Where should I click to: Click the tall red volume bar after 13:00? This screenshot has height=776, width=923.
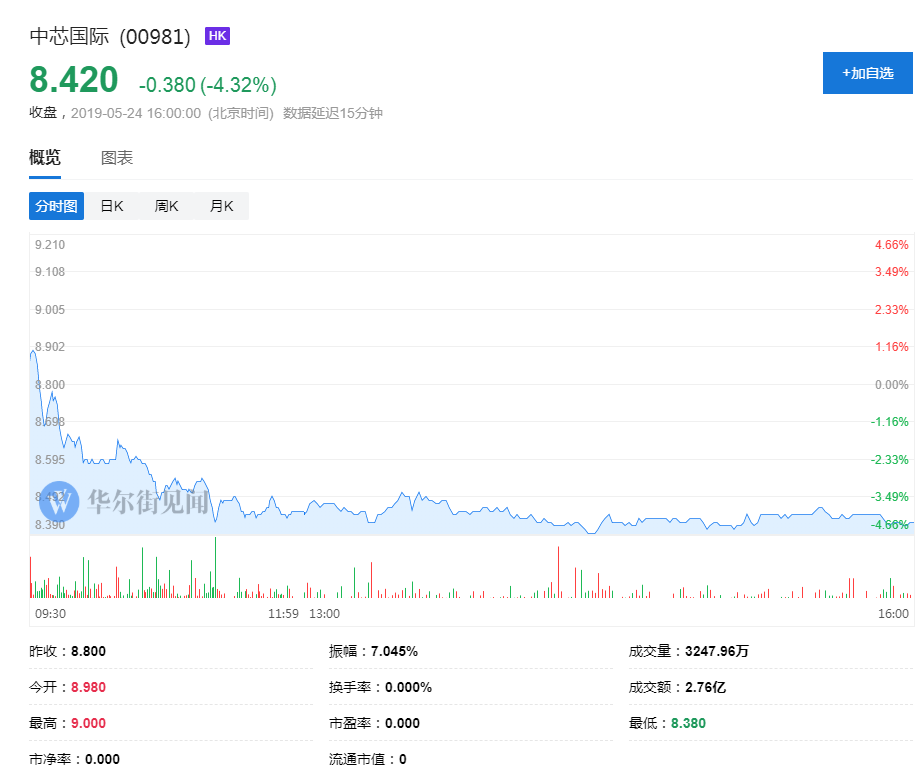click(x=558, y=572)
